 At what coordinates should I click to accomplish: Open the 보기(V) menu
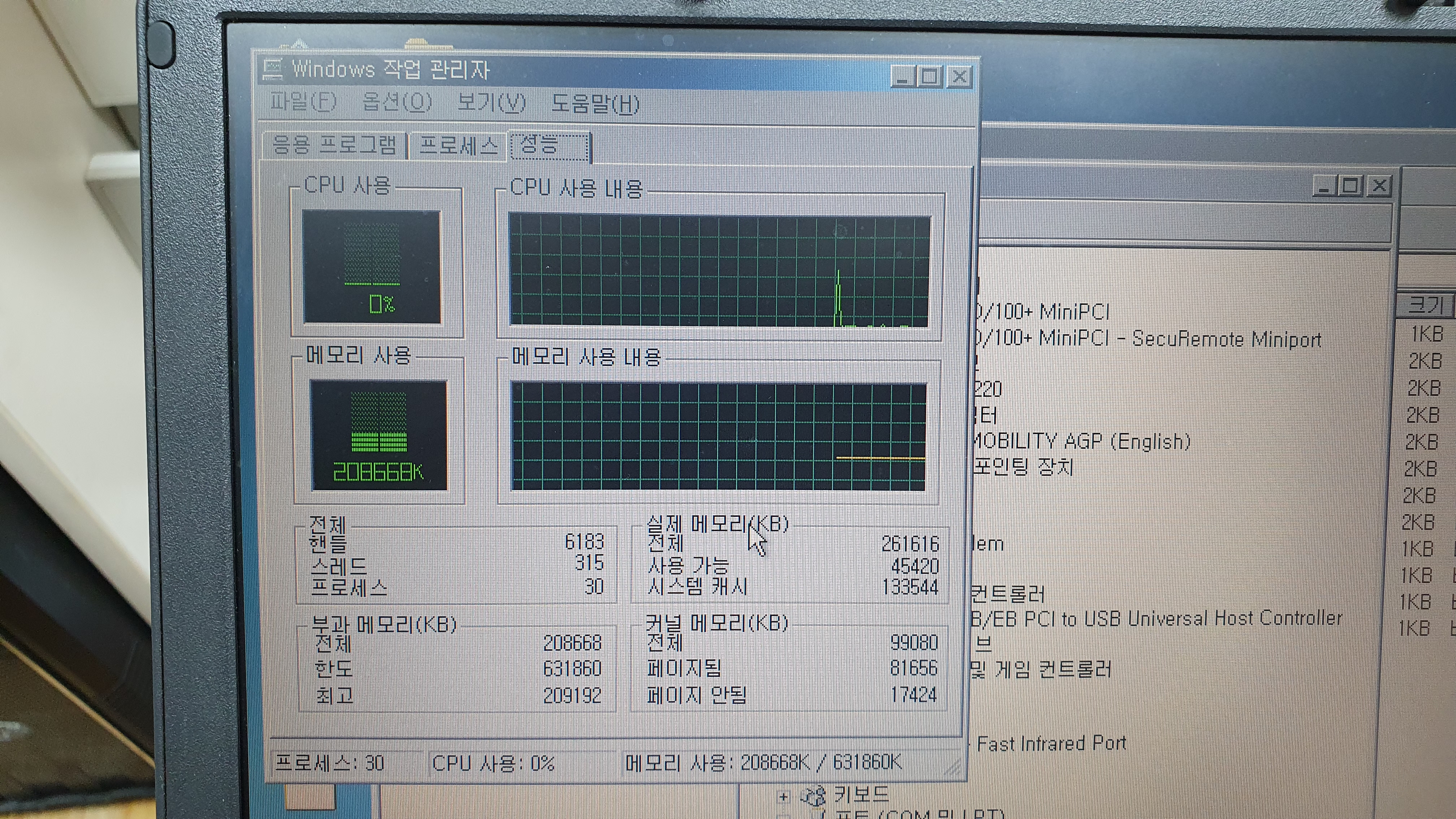click(491, 103)
